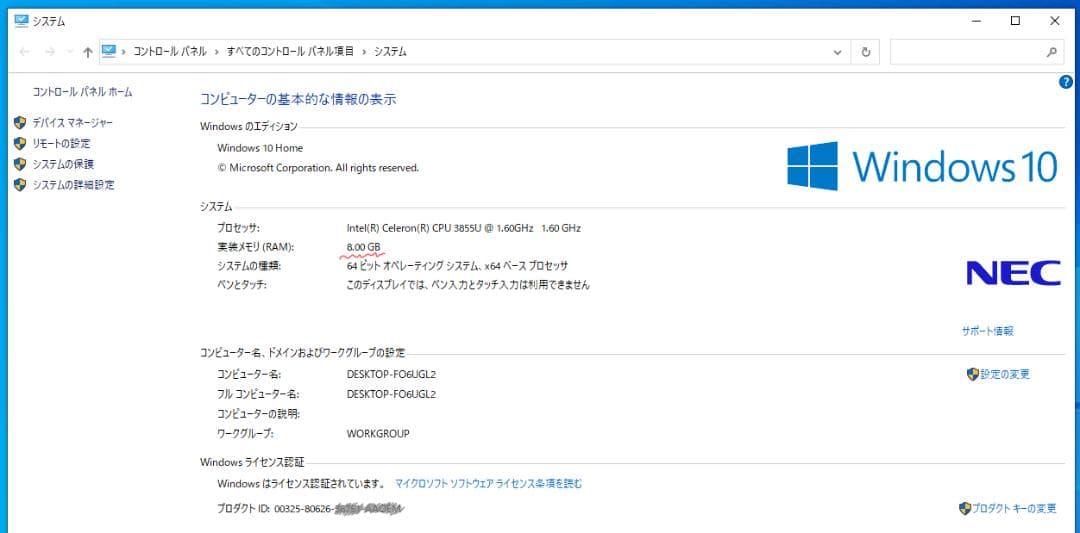Click Windows はライセンス認証されています text
Image resolution: width=1080 pixels, height=533 pixels.
point(300,483)
